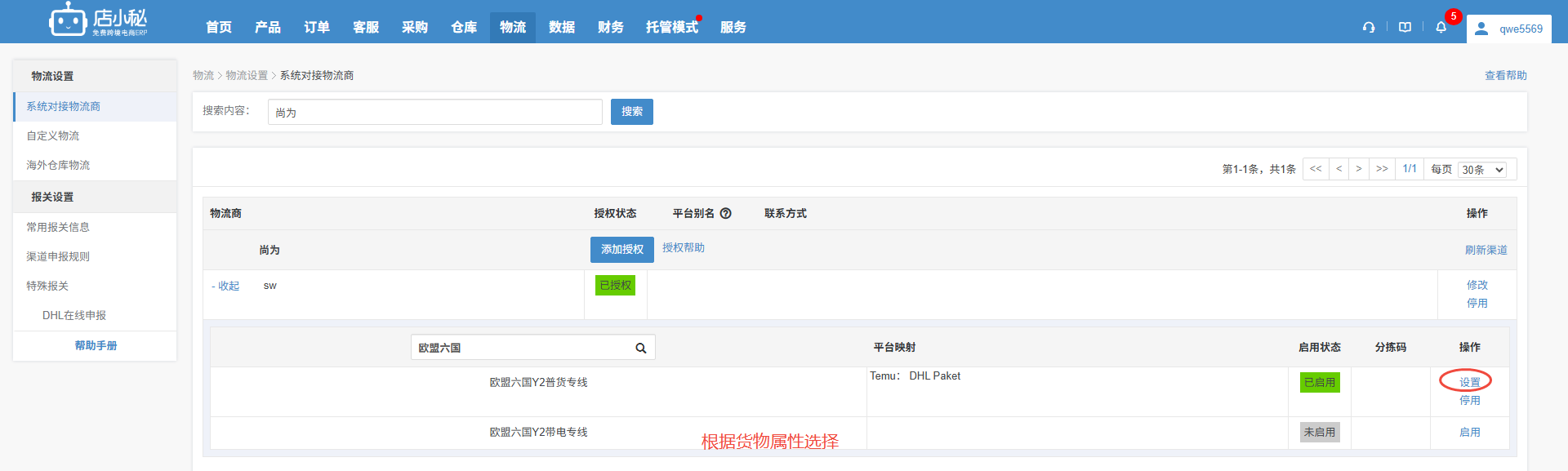Click the 店小秘 robot logo
The width and height of the screenshot is (1568, 471).
[98, 20]
